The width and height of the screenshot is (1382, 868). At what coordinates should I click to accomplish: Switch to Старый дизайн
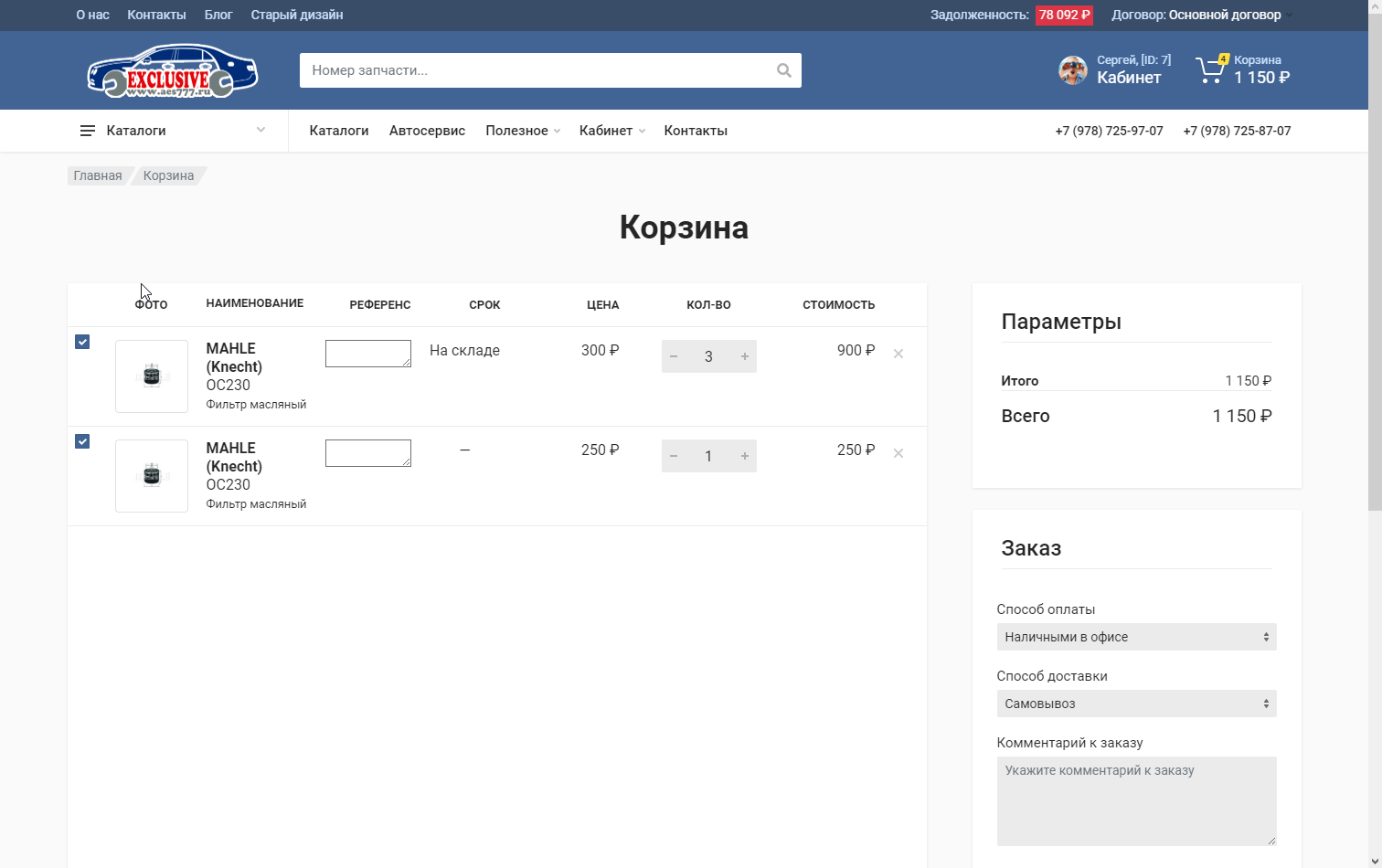(297, 15)
